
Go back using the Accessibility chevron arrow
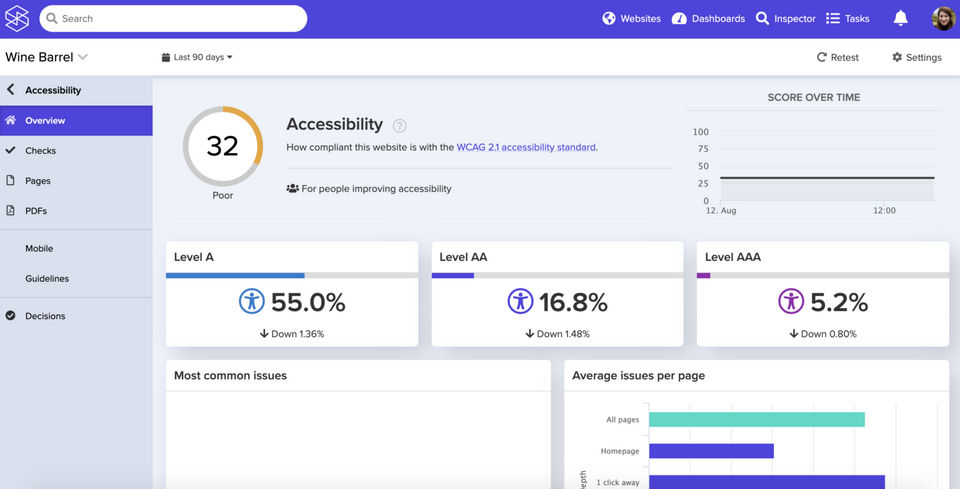(x=10, y=90)
